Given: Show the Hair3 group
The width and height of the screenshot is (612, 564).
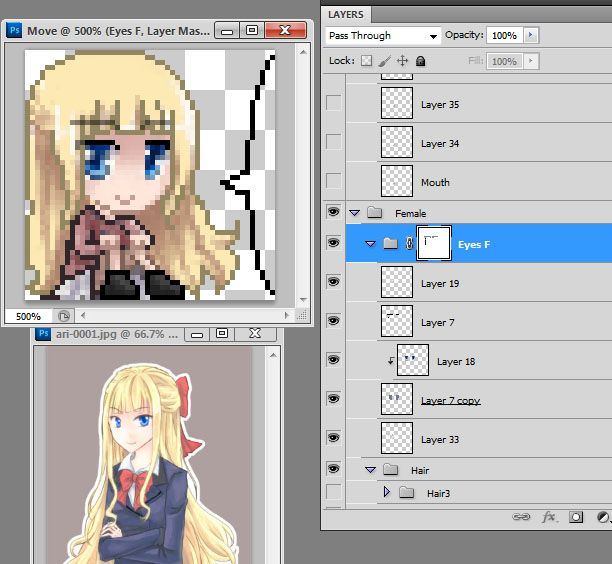Looking at the screenshot, I should coord(333,492).
